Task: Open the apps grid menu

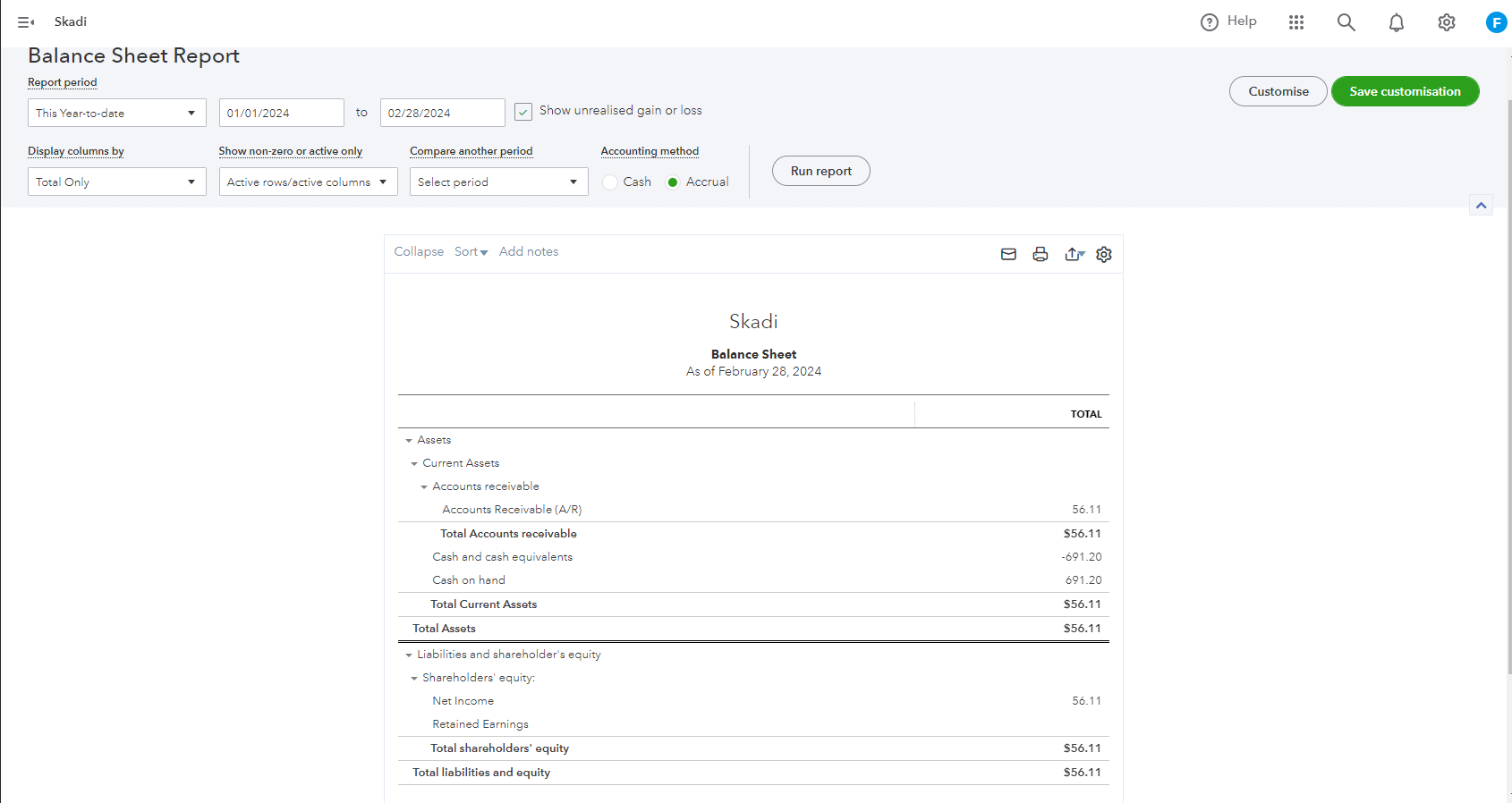Action: pyautogui.click(x=1296, y=22)
